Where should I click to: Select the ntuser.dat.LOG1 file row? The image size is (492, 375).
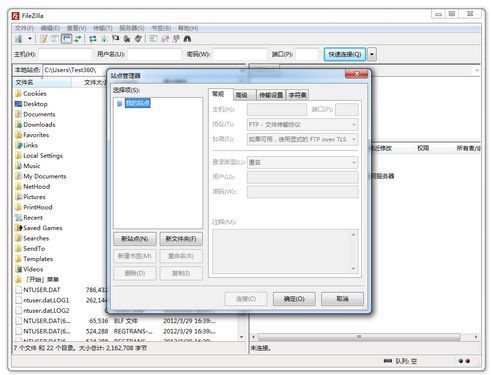coord(61,300)
